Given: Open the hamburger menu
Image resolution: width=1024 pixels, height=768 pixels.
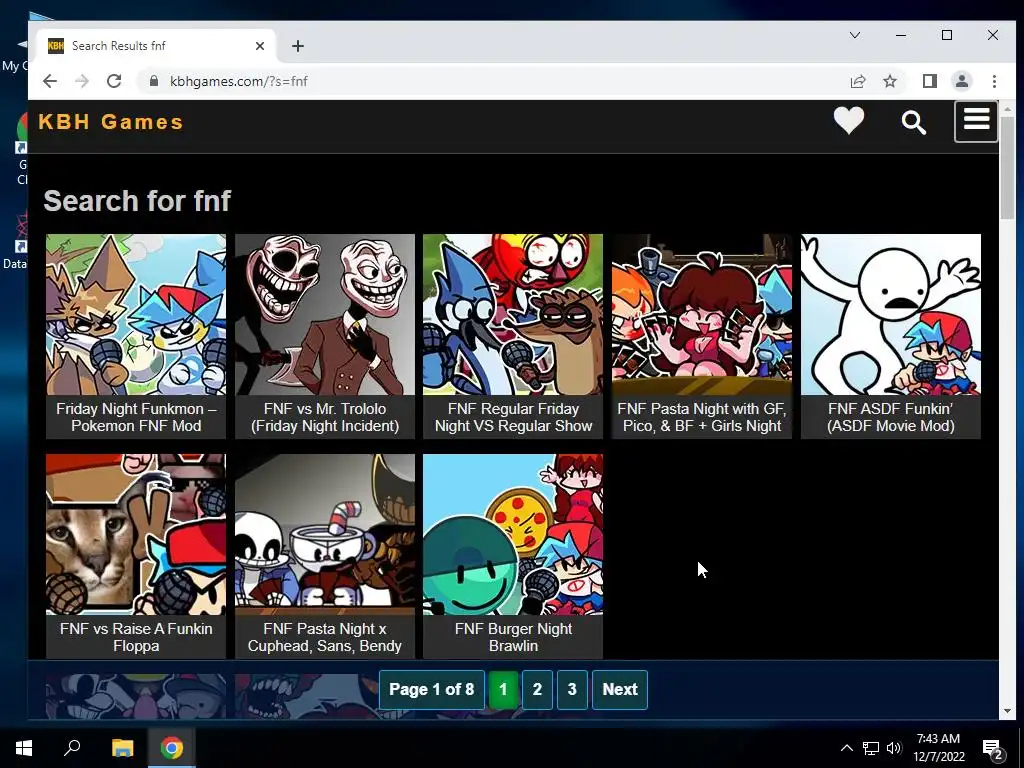Looking at the screenshot, I should click(x=976, y=121).
